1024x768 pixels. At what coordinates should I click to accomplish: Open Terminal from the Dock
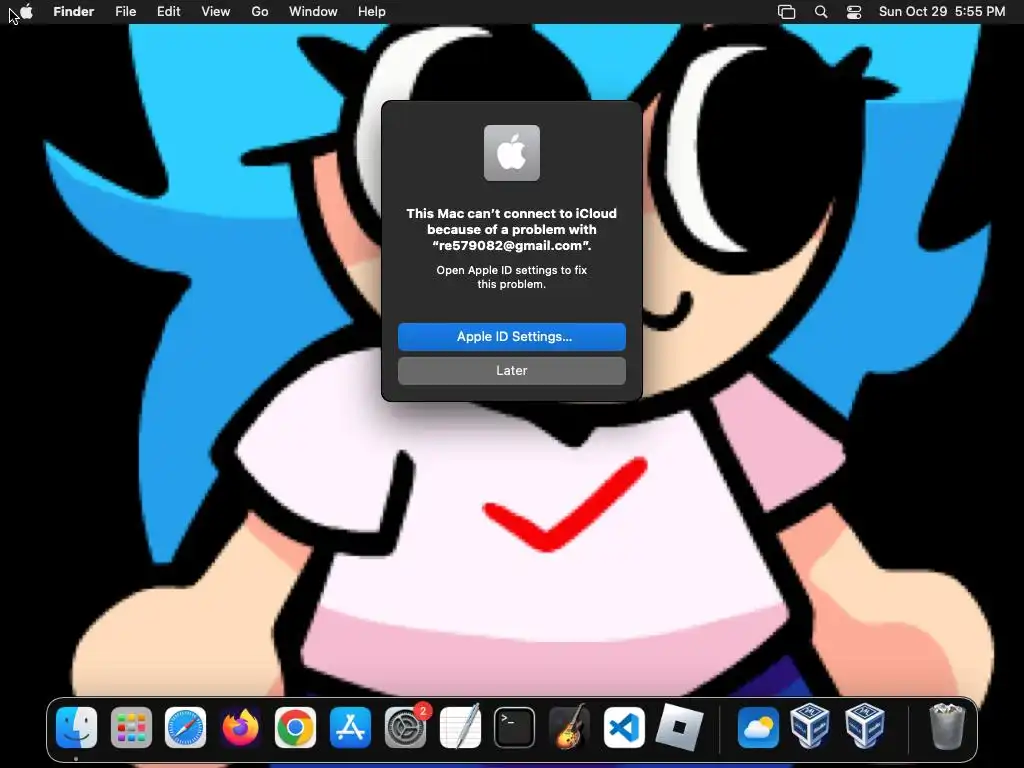click(x=515, y=728)
